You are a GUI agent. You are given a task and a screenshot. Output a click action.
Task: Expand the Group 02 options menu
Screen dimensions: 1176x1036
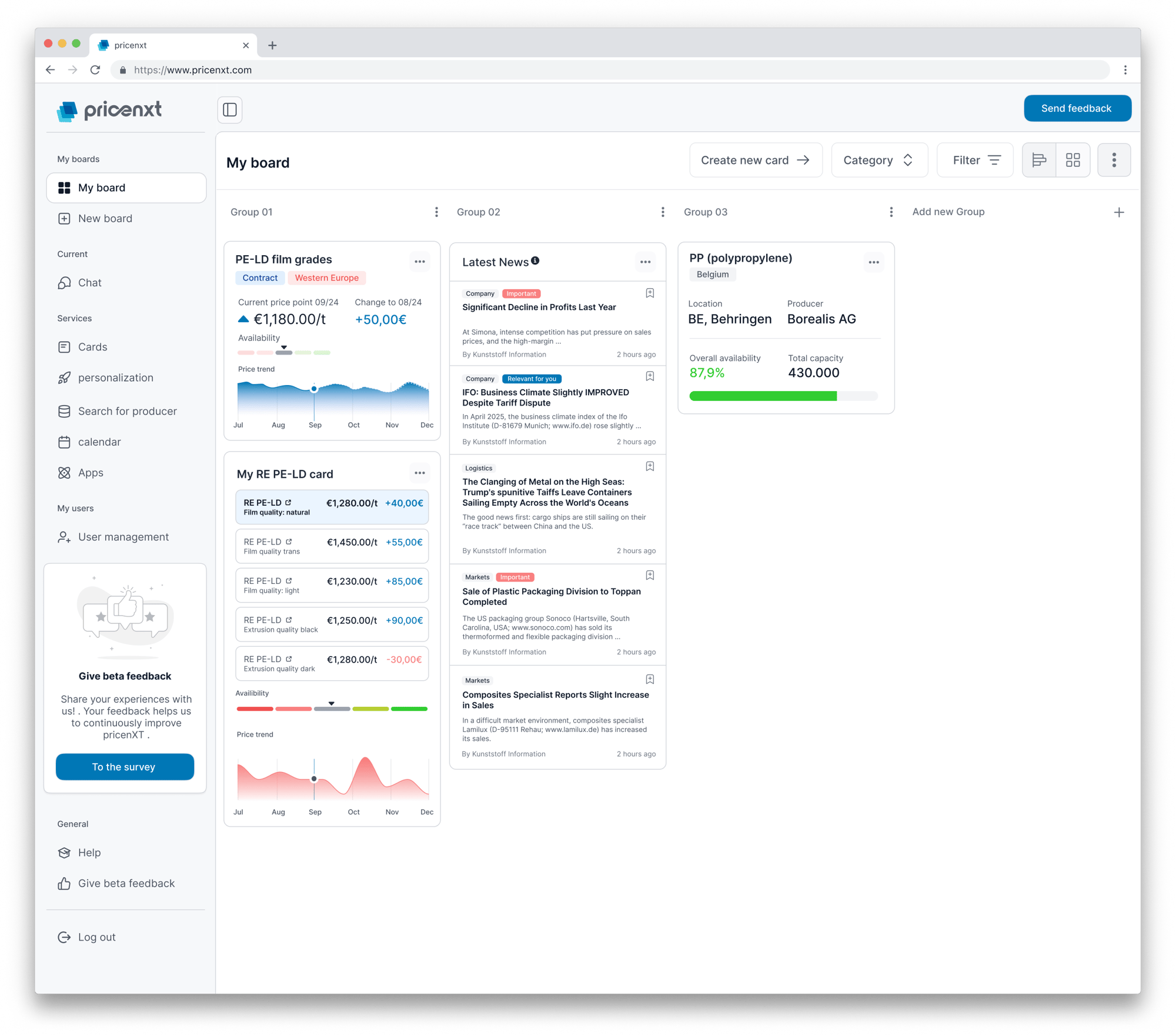click(x=663, y=212)
